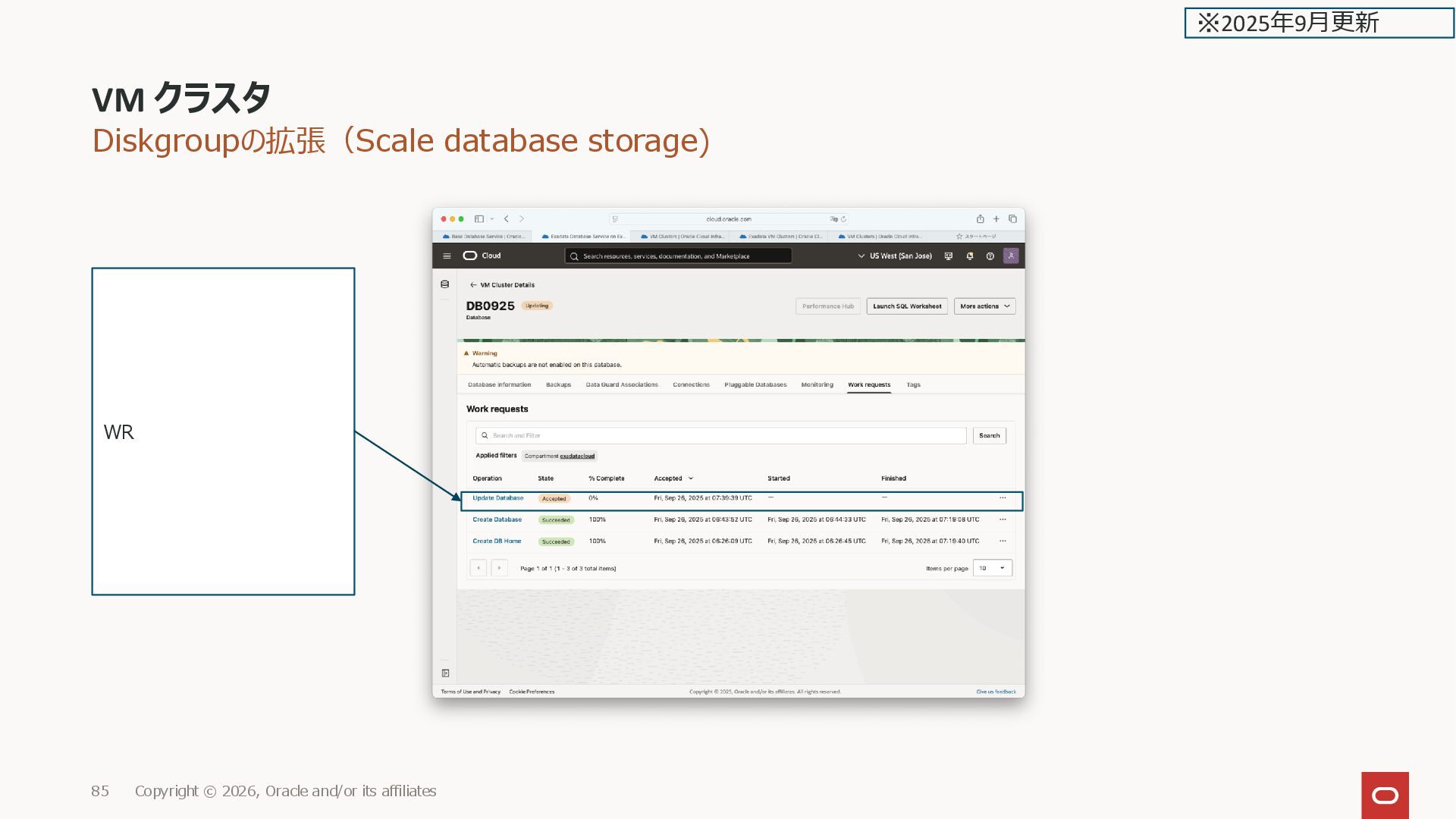Open the row actions menu for Update Database
Screen dimensions: 1456x819
pyautogui.click(x=1003, y=498)
